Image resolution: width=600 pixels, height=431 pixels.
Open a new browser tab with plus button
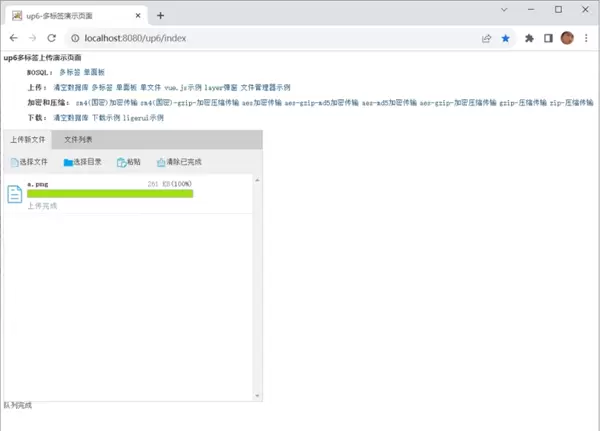coord(161,15)
